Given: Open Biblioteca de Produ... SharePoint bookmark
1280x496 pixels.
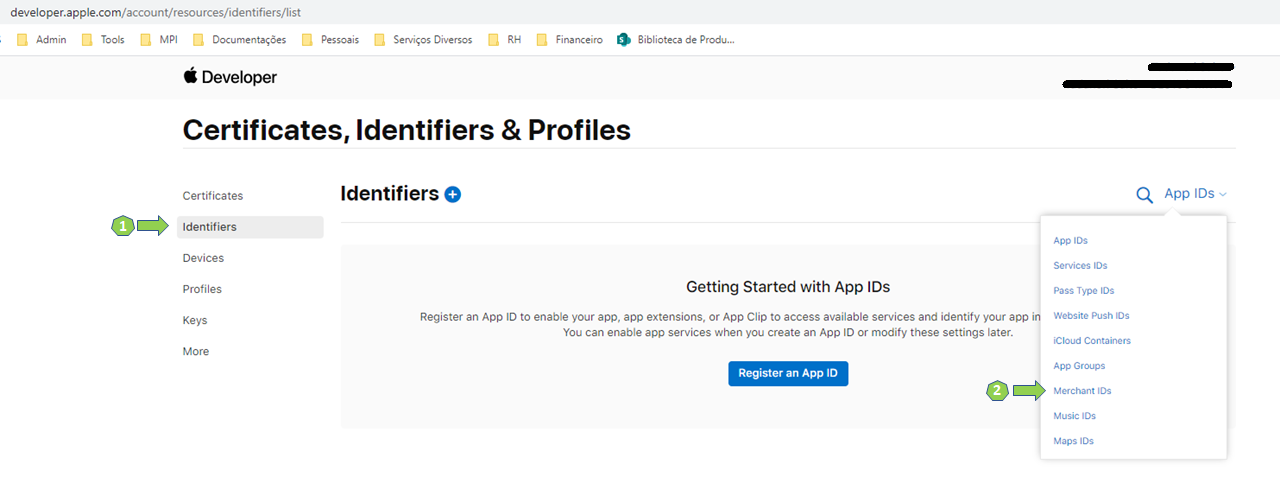Looking at the screenshot, I should [x=676, y=40].
